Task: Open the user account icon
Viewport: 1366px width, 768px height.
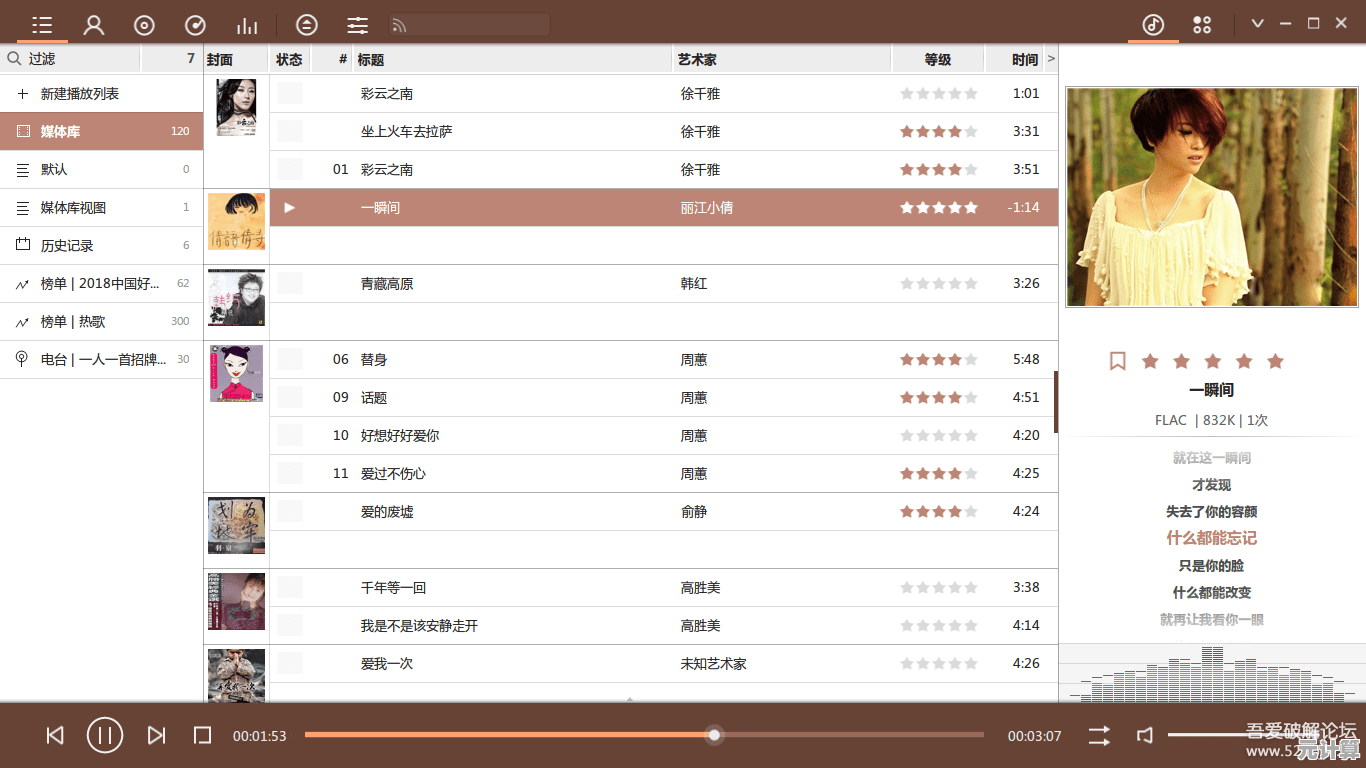Action: click(x=94, y=25)
